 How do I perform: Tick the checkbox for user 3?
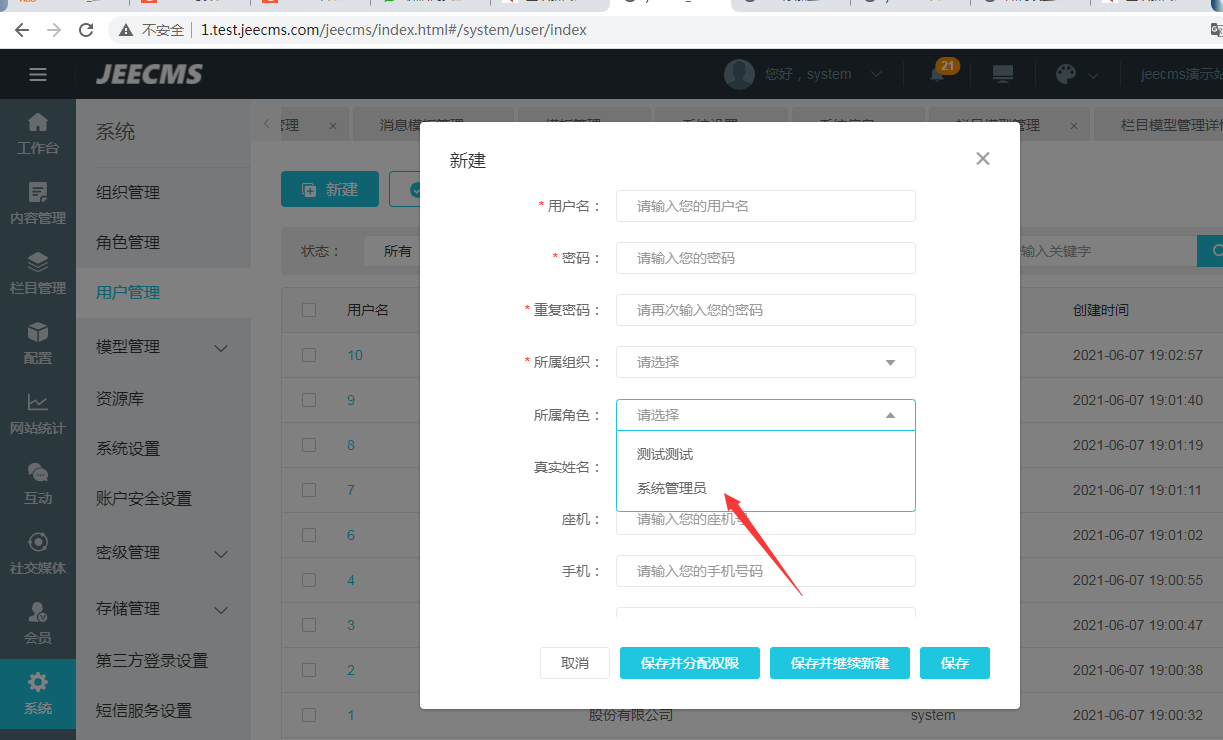(x=309, y=625)
